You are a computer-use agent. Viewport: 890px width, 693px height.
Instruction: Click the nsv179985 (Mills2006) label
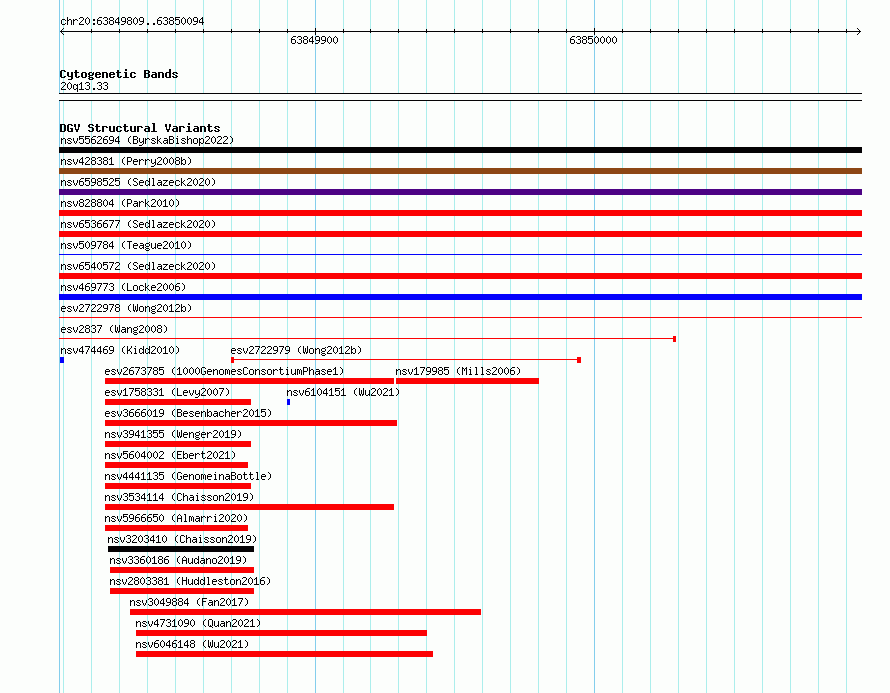[458, 371]
